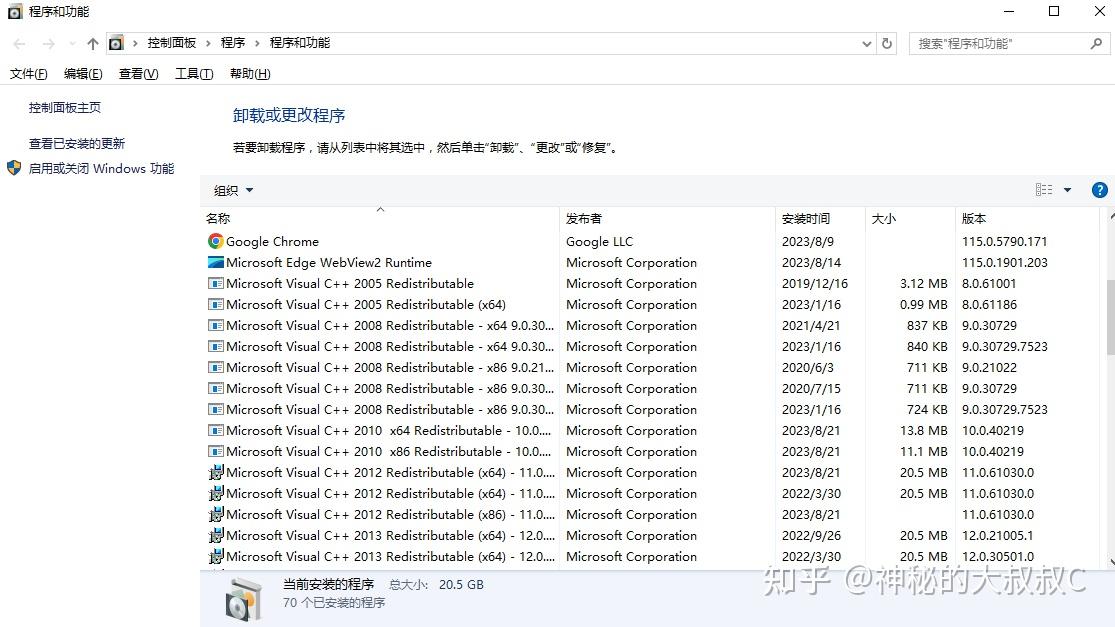Click the 2019/12/16 install date cell
The width and height of the screenshot is (1115, 627).
click(x=815, y=284)
